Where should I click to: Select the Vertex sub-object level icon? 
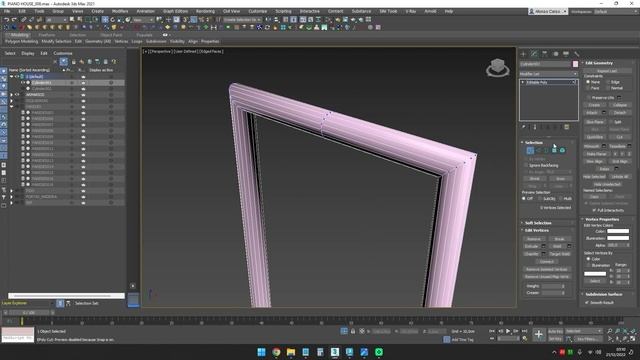click(x=530, y=151)
